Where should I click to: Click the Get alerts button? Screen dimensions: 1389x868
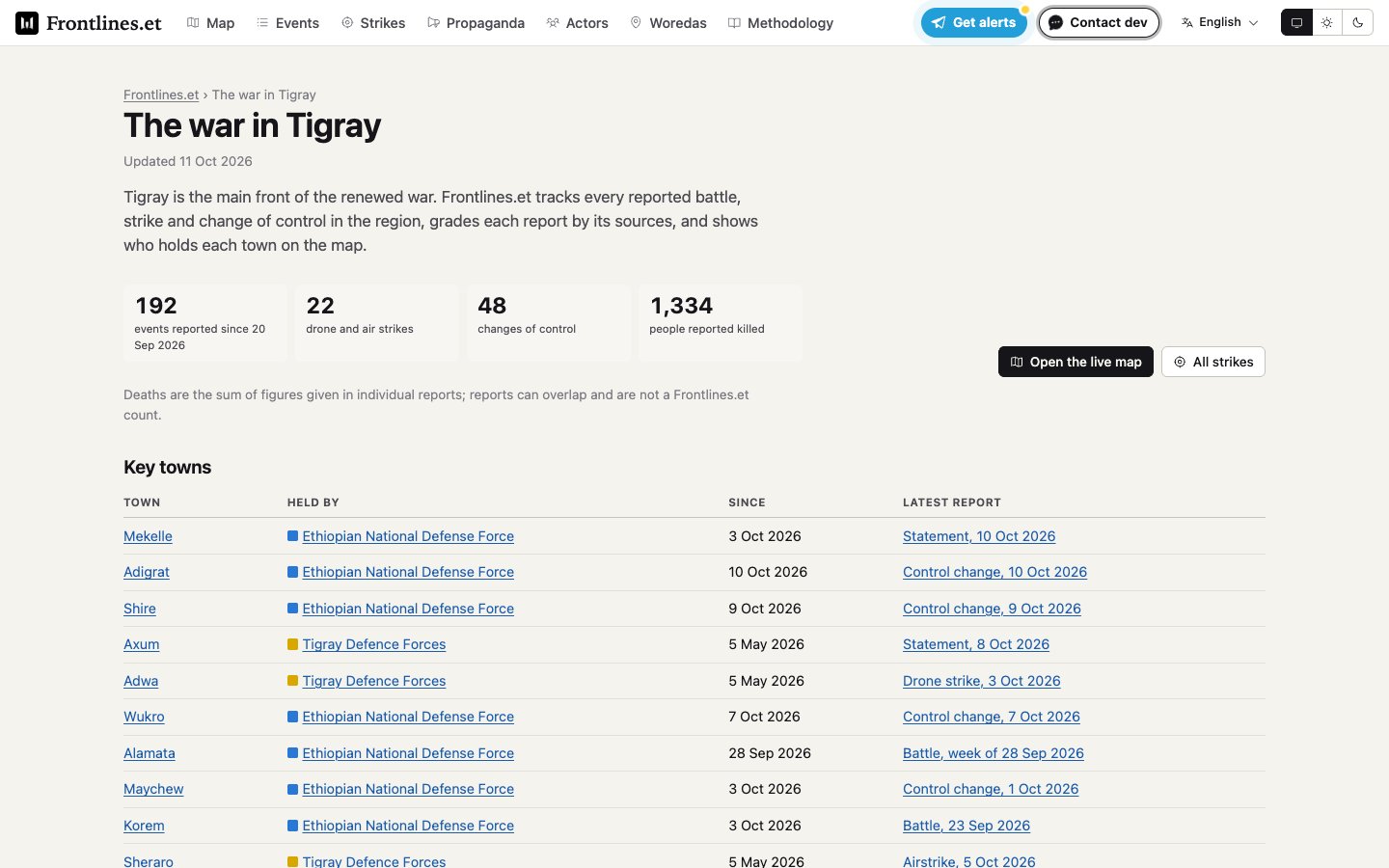[x=973, y=22]
